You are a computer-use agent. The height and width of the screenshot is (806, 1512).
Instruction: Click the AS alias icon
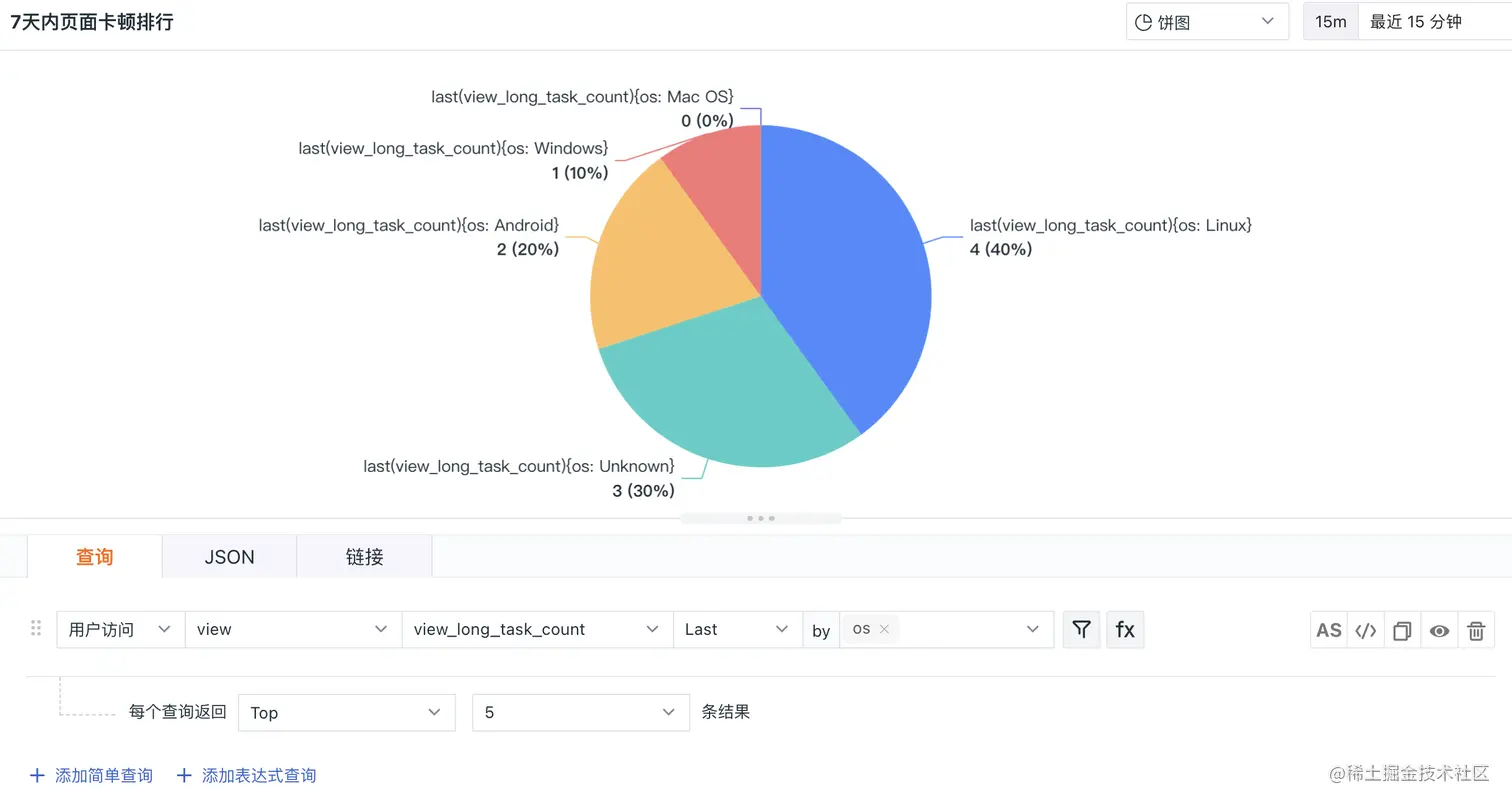tap(1329, 630)
